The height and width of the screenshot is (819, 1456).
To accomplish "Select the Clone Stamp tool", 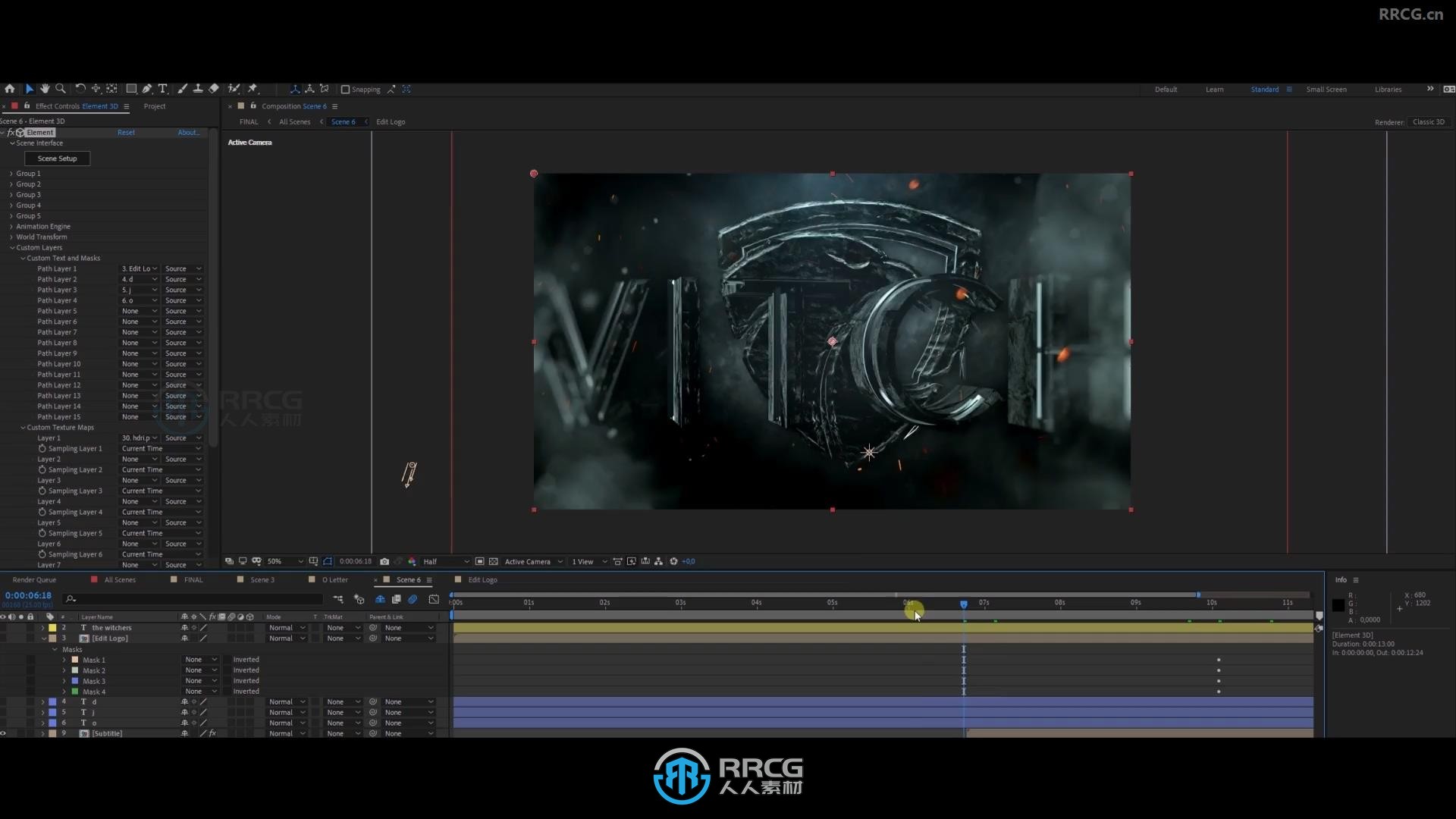I will pyautogui.click(x=198, y=89).
